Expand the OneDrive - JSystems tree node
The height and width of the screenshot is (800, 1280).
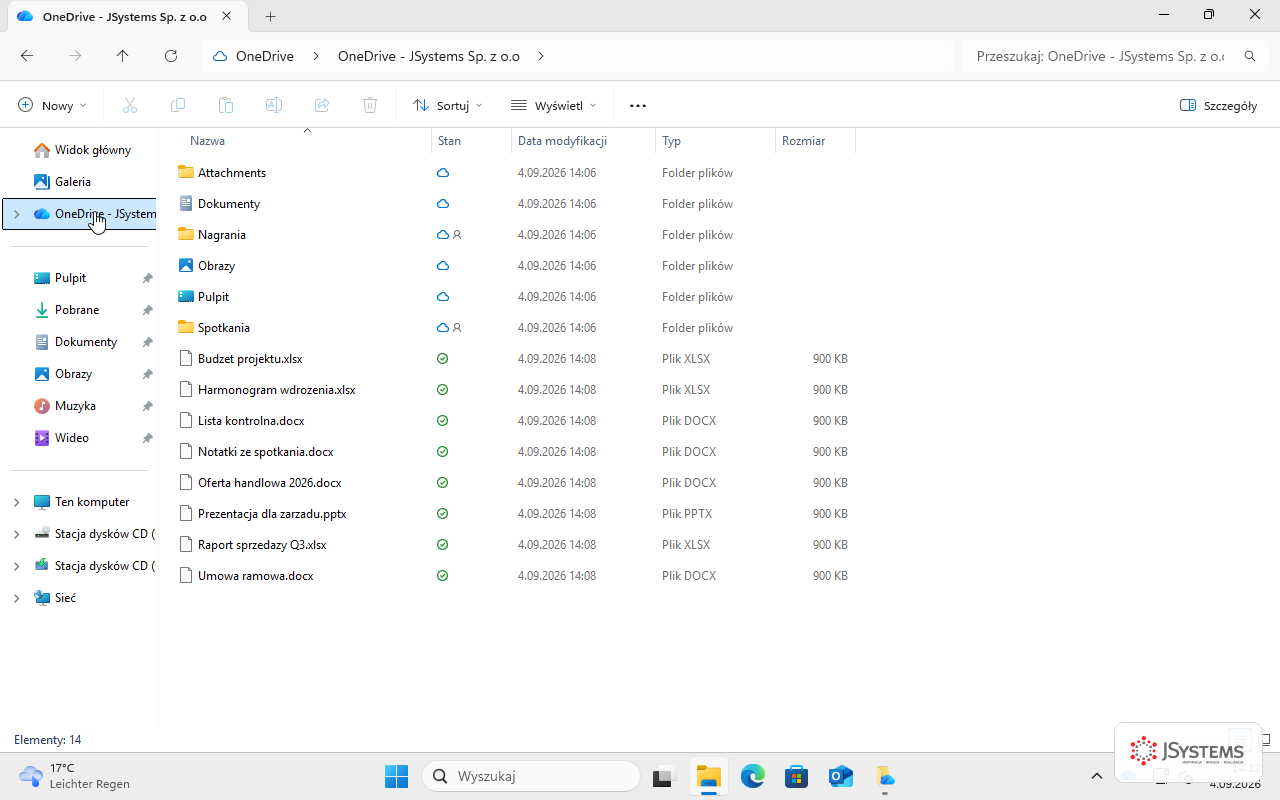click(x=16, y=214)
